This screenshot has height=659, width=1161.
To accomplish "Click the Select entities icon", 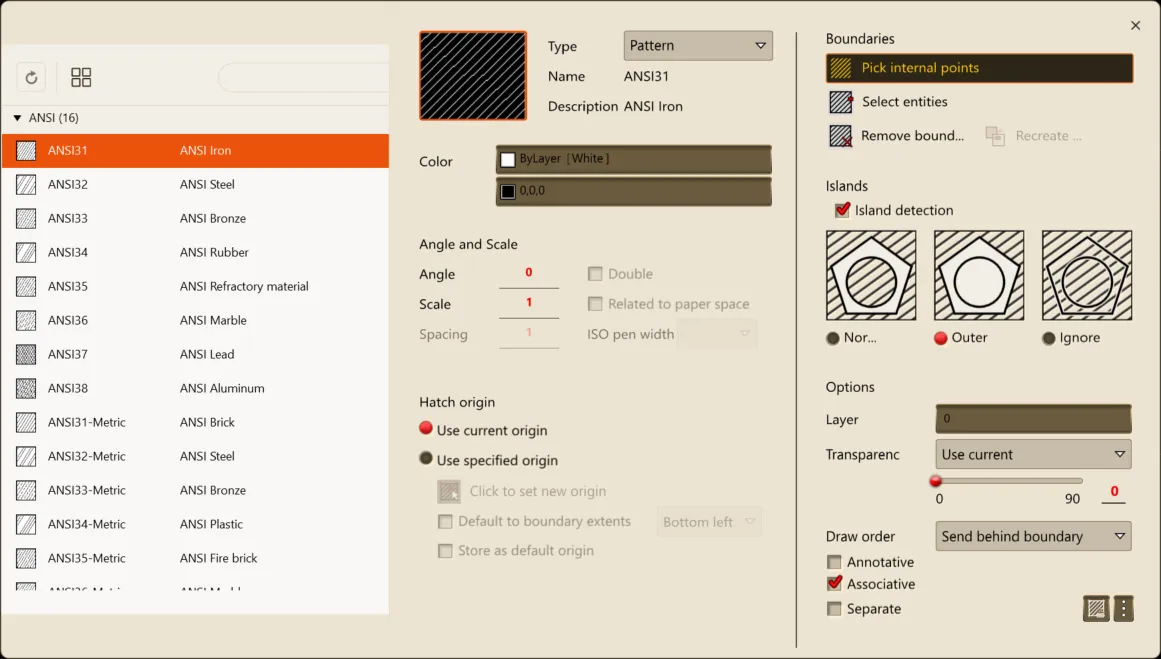I will 841,102.
